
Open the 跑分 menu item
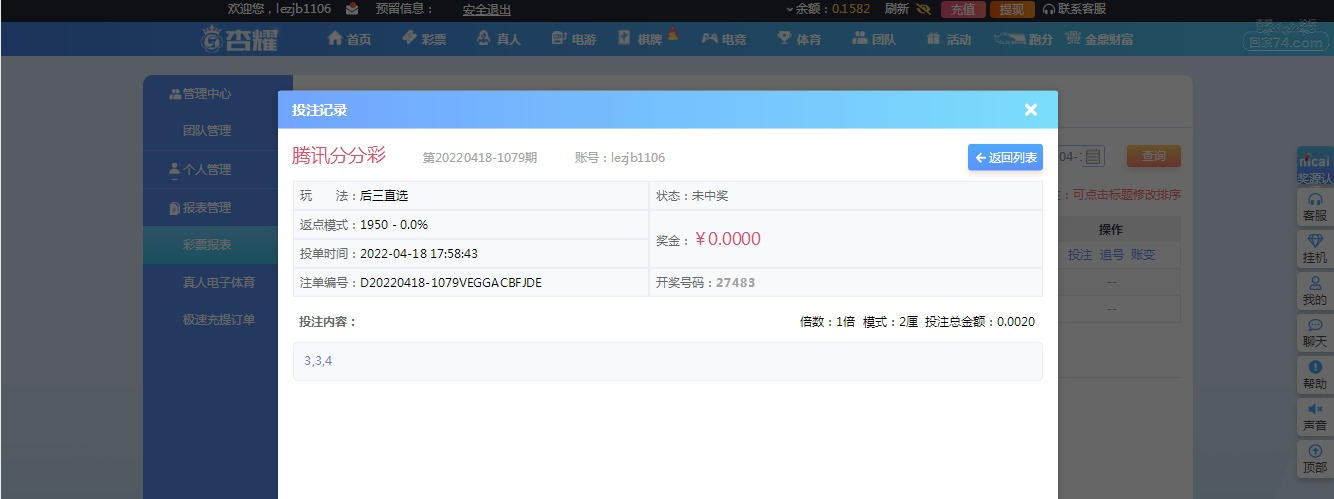pyautogui.click(x=1024, y=39)
